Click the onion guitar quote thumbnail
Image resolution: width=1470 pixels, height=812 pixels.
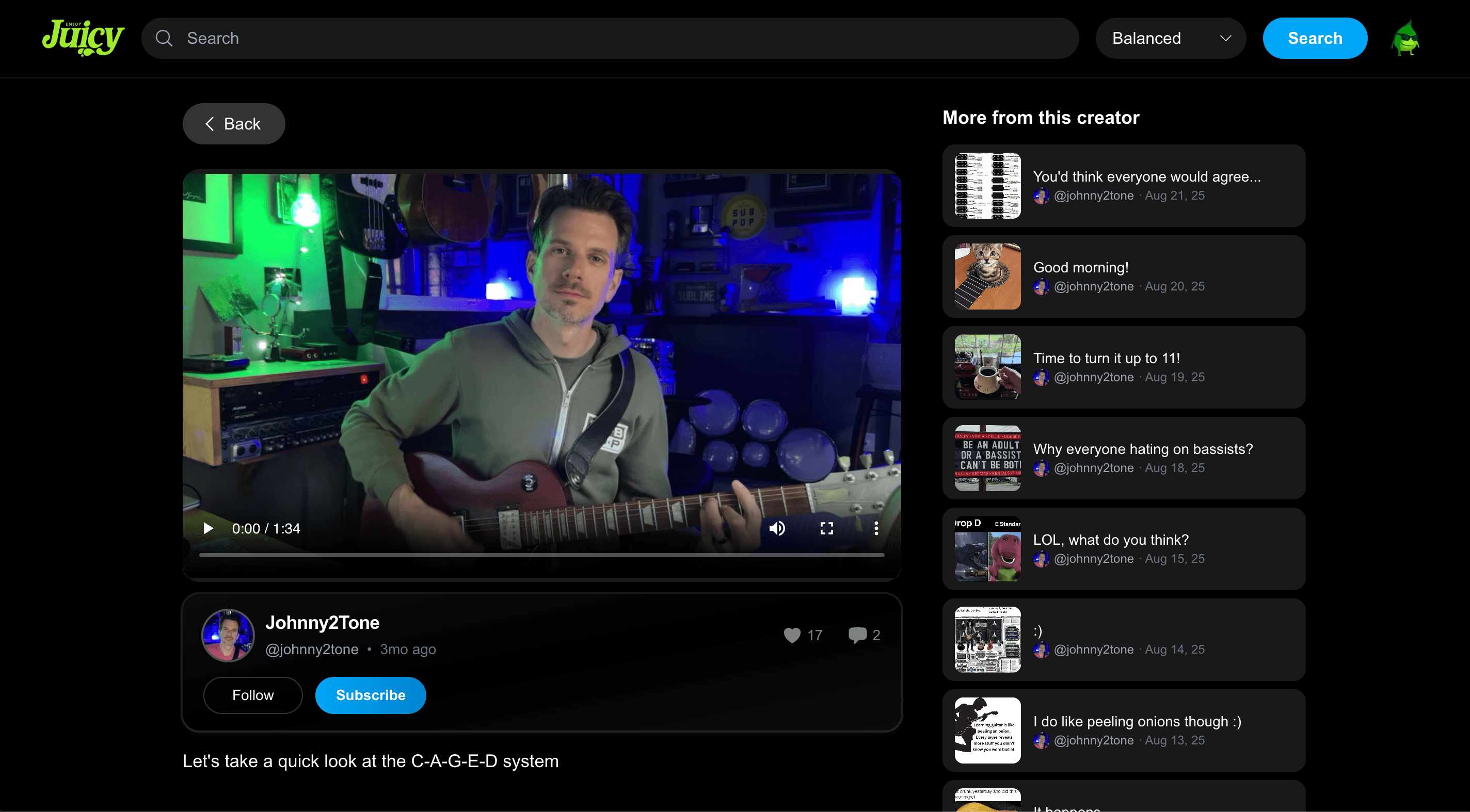988,730
